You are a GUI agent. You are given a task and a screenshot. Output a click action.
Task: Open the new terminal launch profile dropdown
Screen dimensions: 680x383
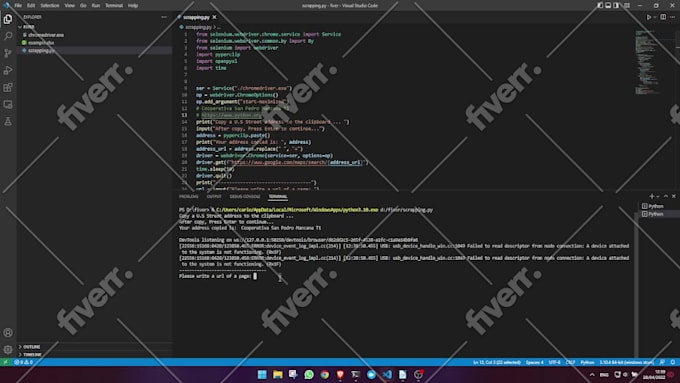[658, 196]
